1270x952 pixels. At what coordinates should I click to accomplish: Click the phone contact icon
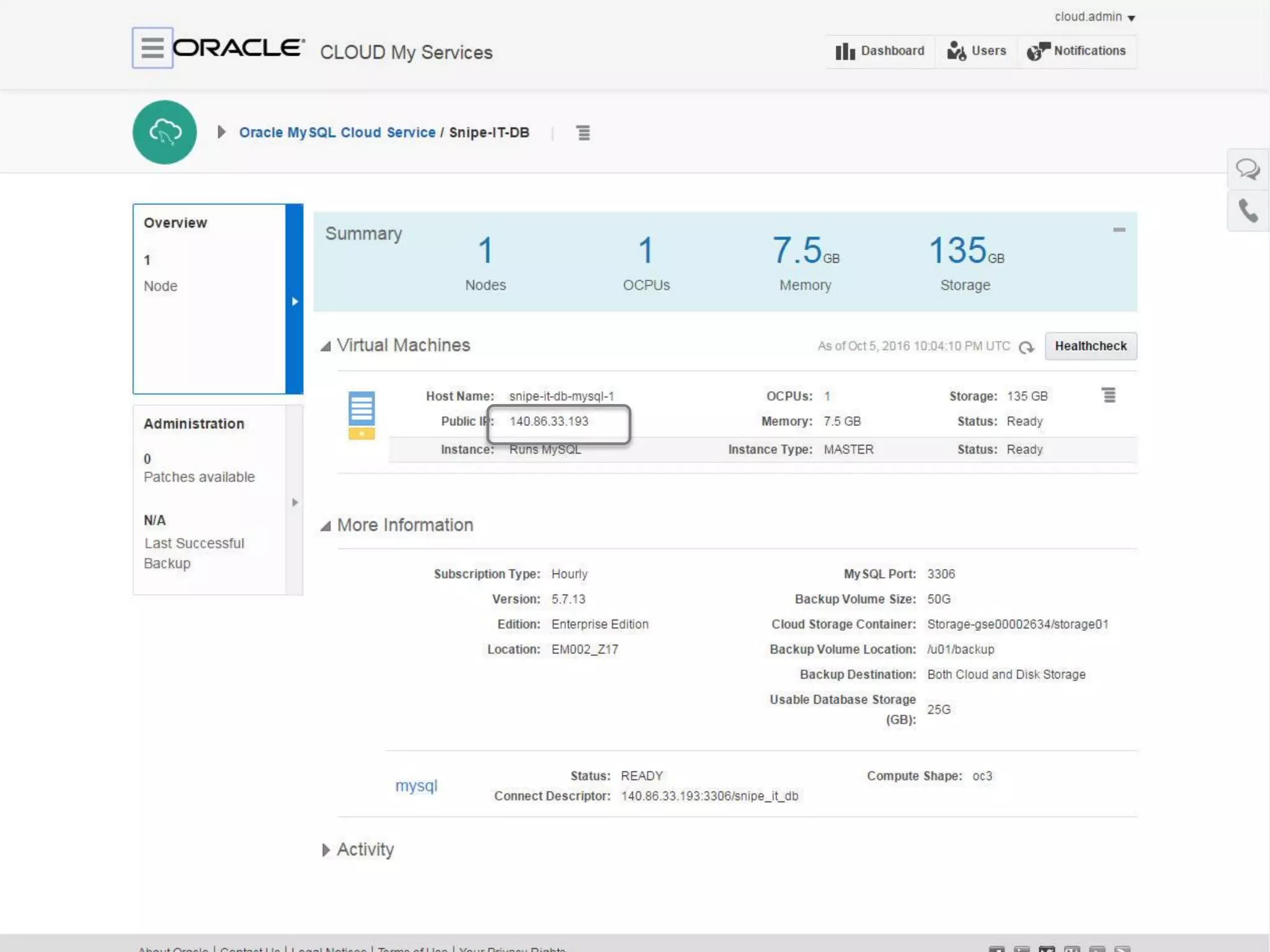click(1248, 211)
